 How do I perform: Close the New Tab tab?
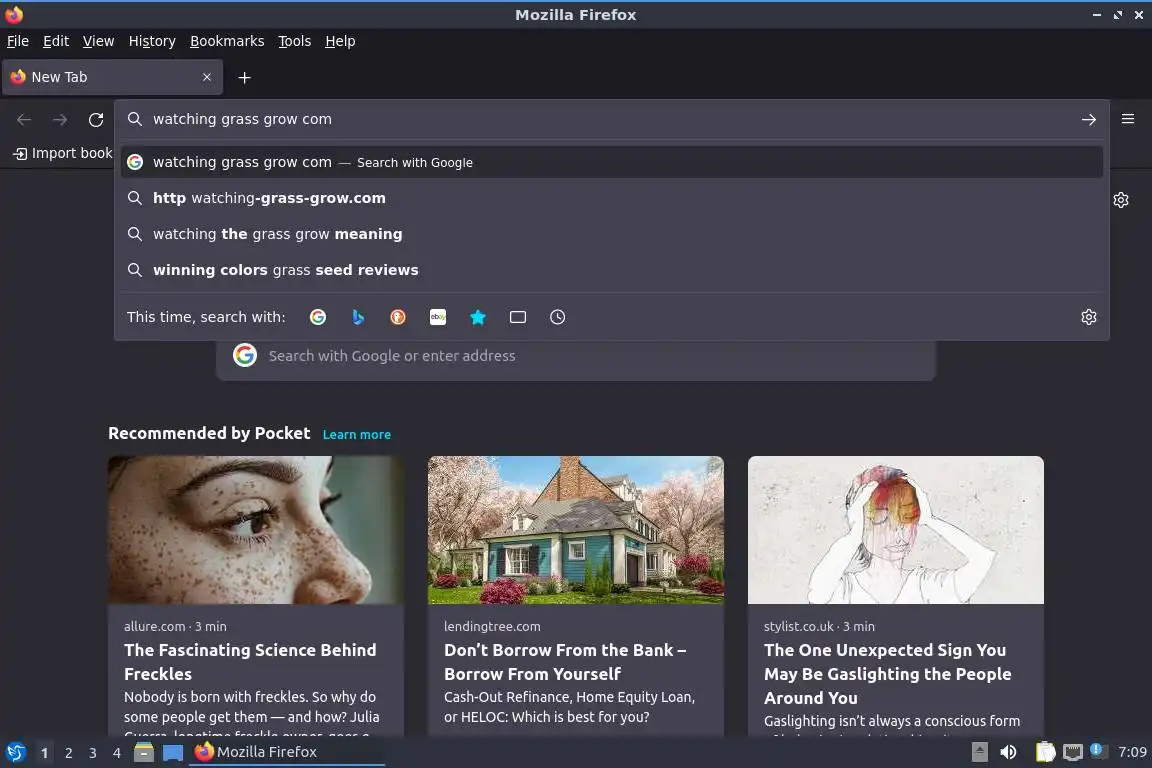(x=206, y=77)
